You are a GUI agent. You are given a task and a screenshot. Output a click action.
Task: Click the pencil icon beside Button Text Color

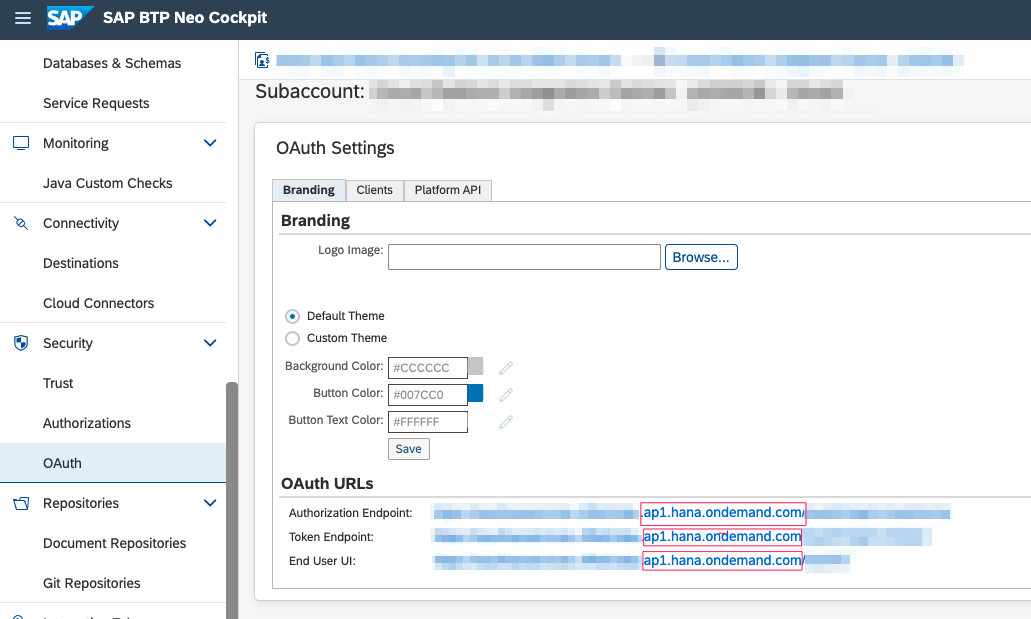(505, 422)
